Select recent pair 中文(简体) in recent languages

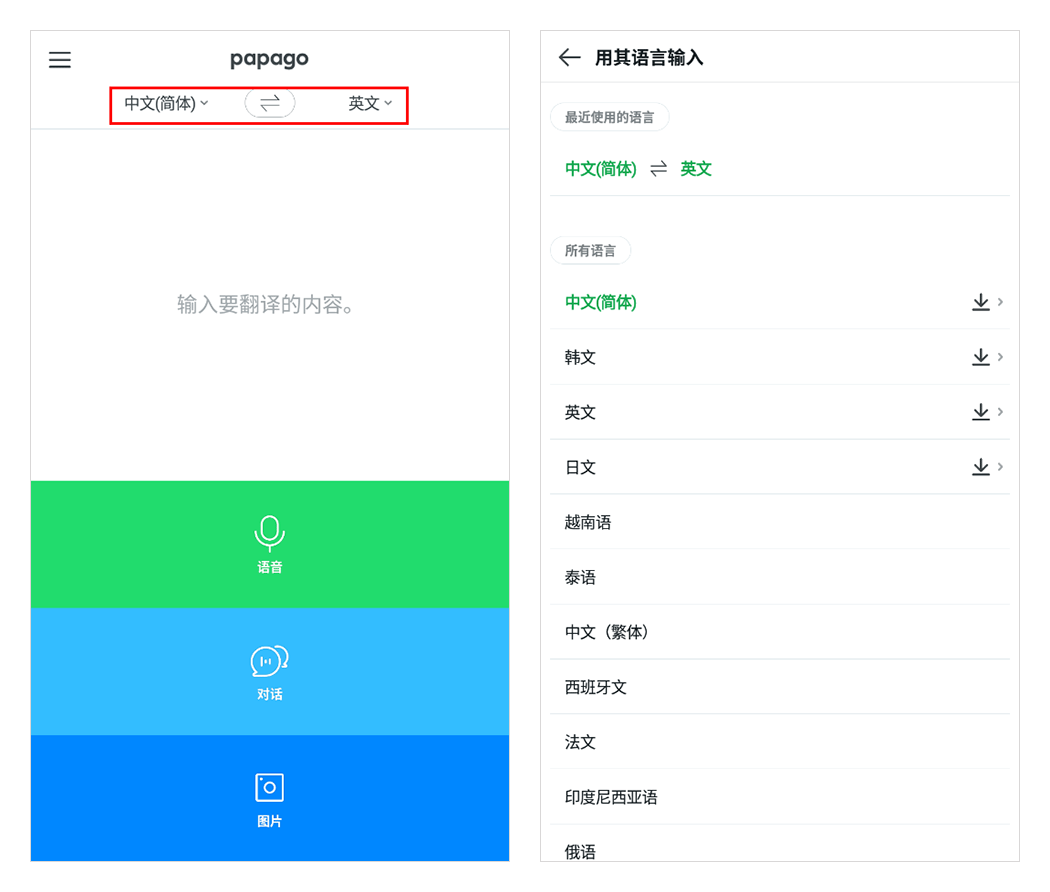tap(601, 169)
